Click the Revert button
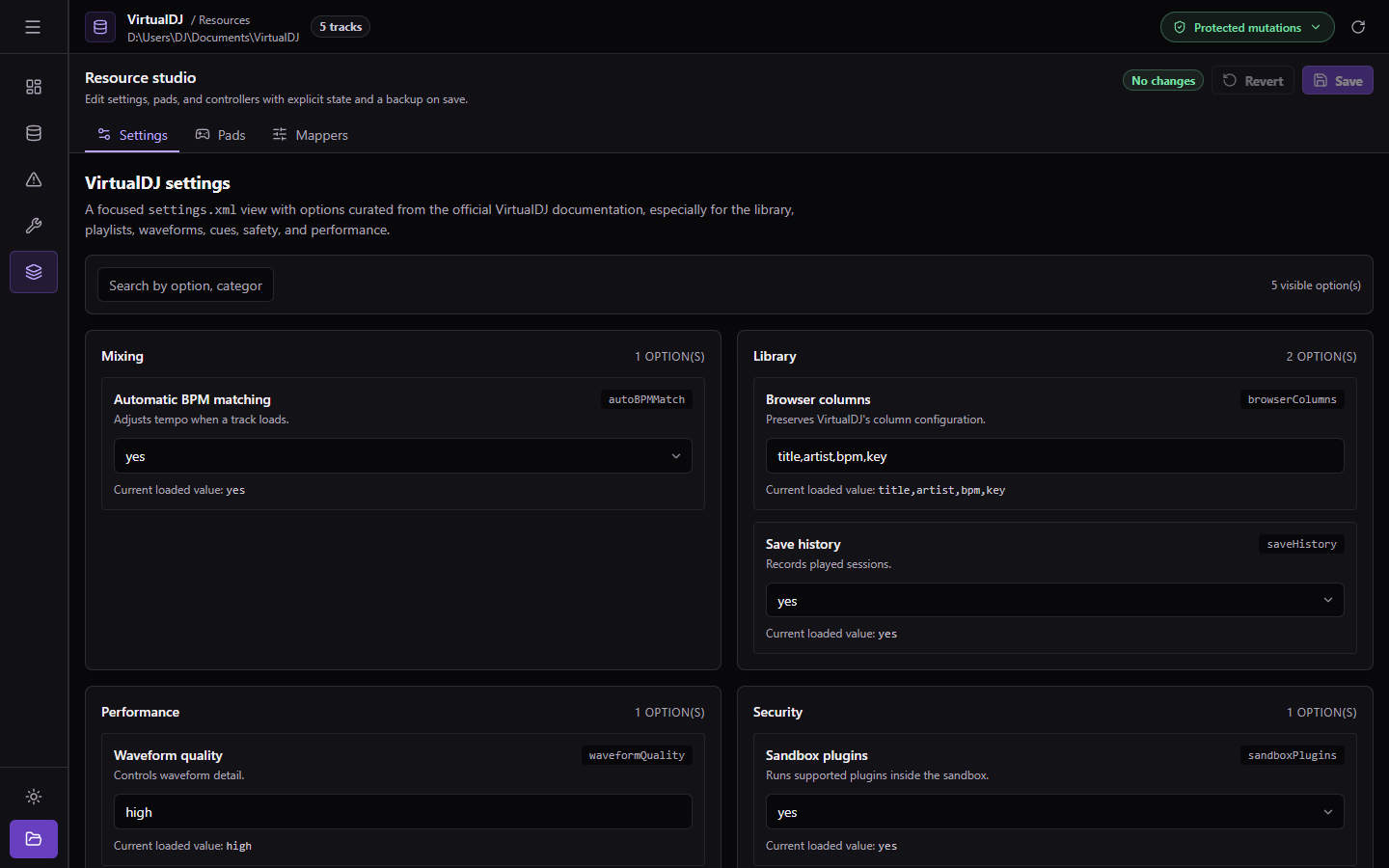 coord(1253,80)
